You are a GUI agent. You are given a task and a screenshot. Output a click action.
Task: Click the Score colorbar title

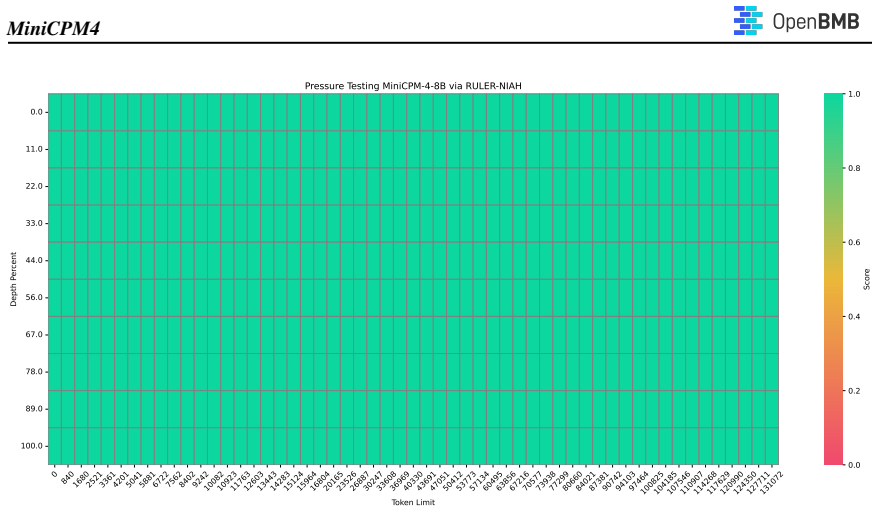tap(867, 279)
